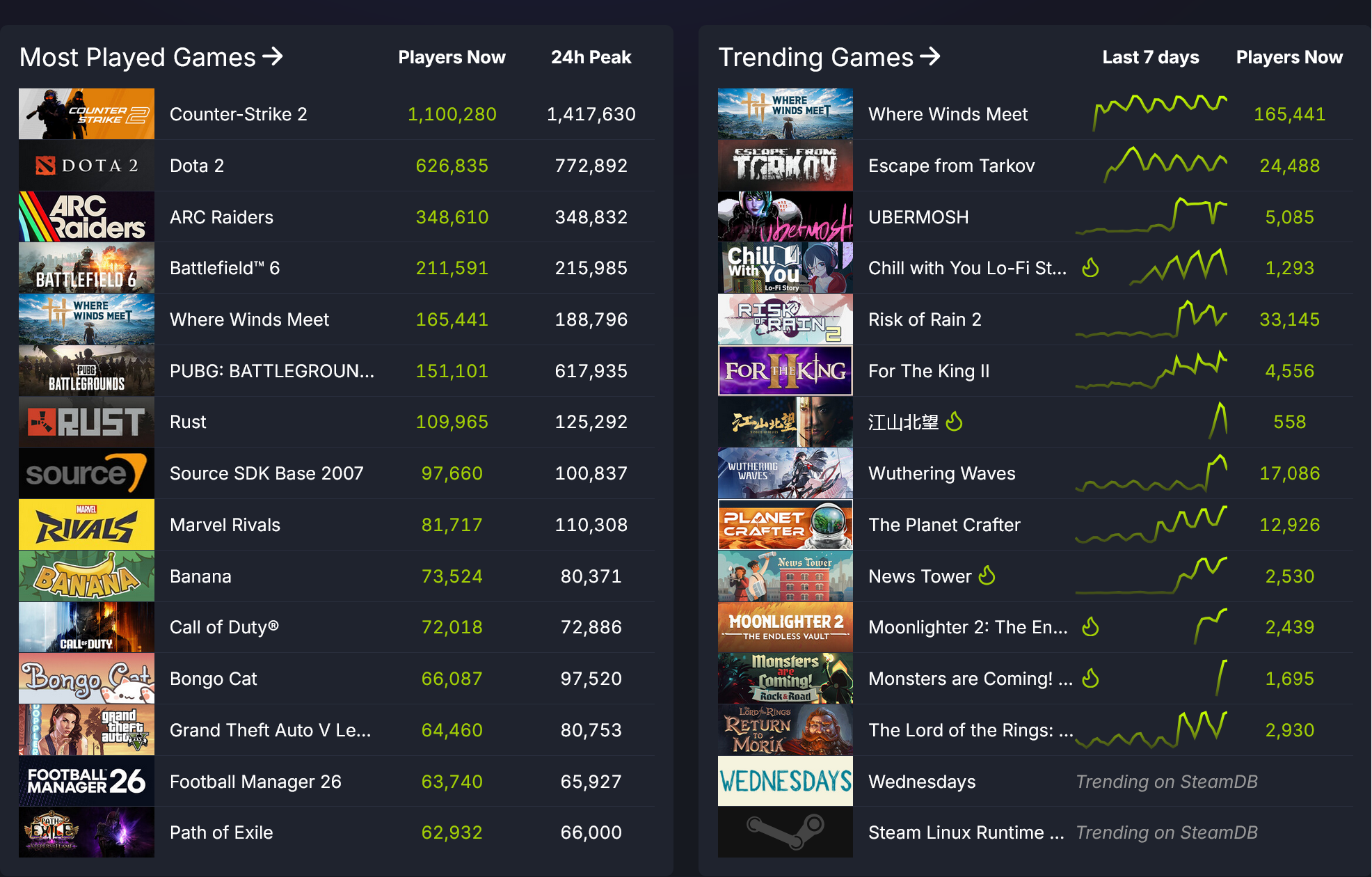The width and height of the screenshot is (1372, 877).
Task: Open the Counter-Strike 2 game thumbnail
Action: click(86, 113)
